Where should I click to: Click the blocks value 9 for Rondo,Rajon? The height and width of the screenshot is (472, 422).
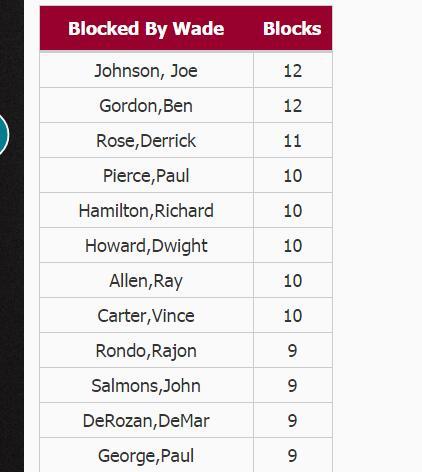(293, 351)
